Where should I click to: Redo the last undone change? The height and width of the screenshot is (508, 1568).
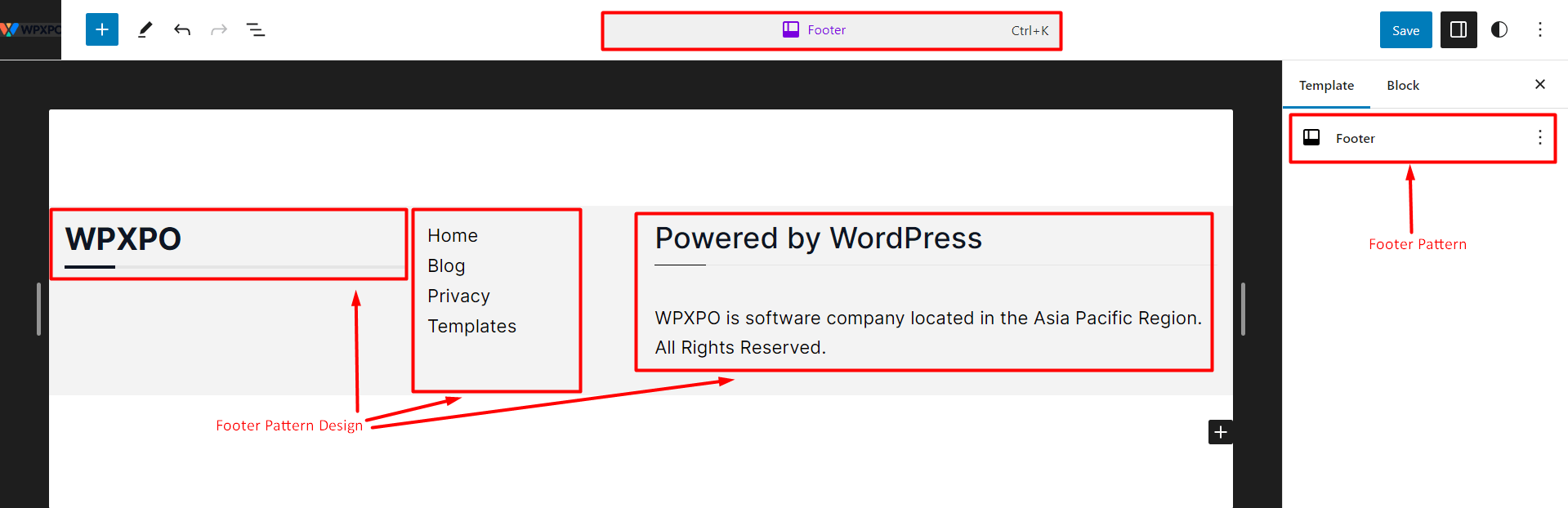pyautogui.click(x=219, y=30)
